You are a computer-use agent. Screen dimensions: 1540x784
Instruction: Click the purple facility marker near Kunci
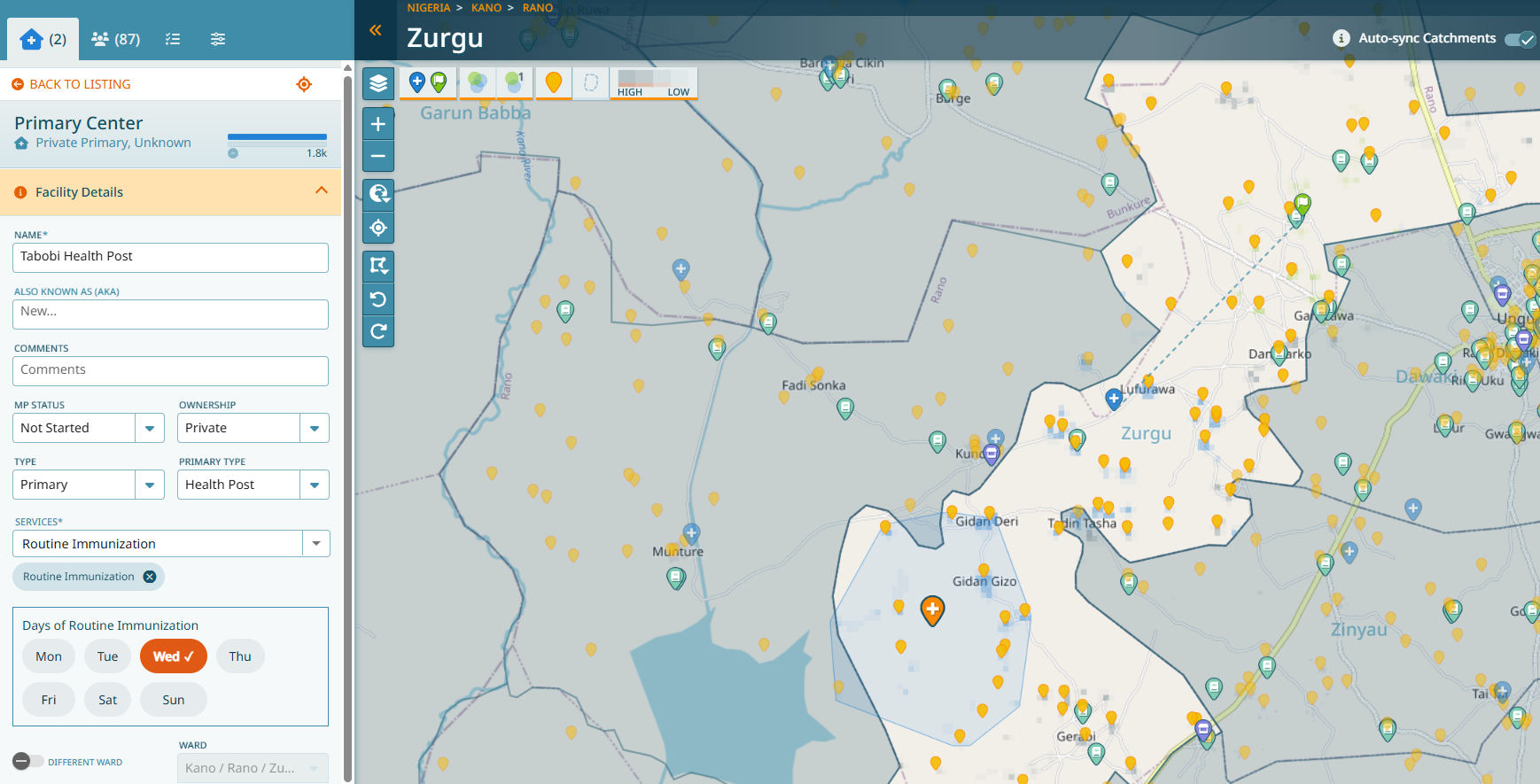(x=992, y=454)
